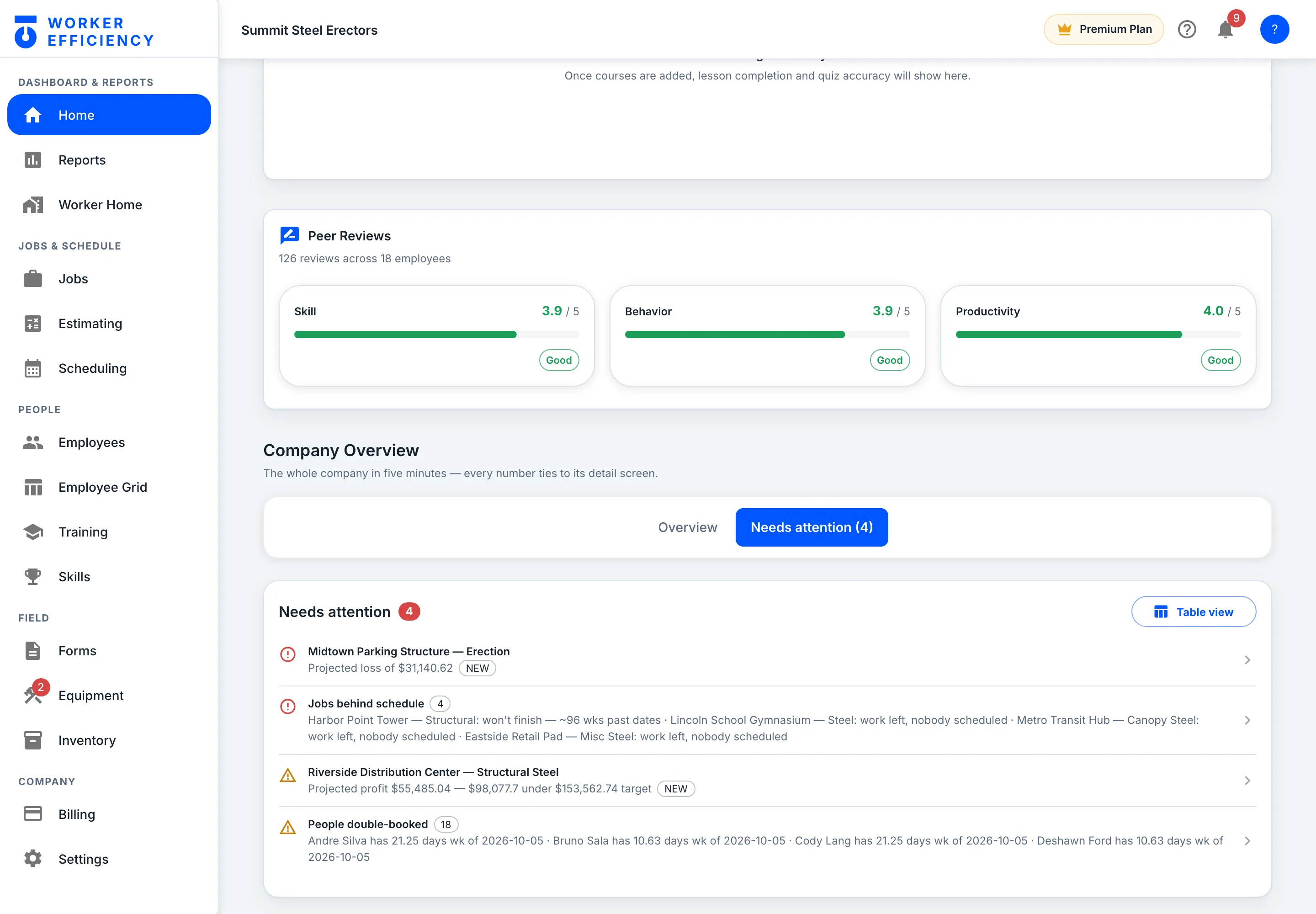The width and height of the screenshot is (1316, 914).
Task: Expand Jobs behind schedule chevron
Action: tap(1247, 720)
